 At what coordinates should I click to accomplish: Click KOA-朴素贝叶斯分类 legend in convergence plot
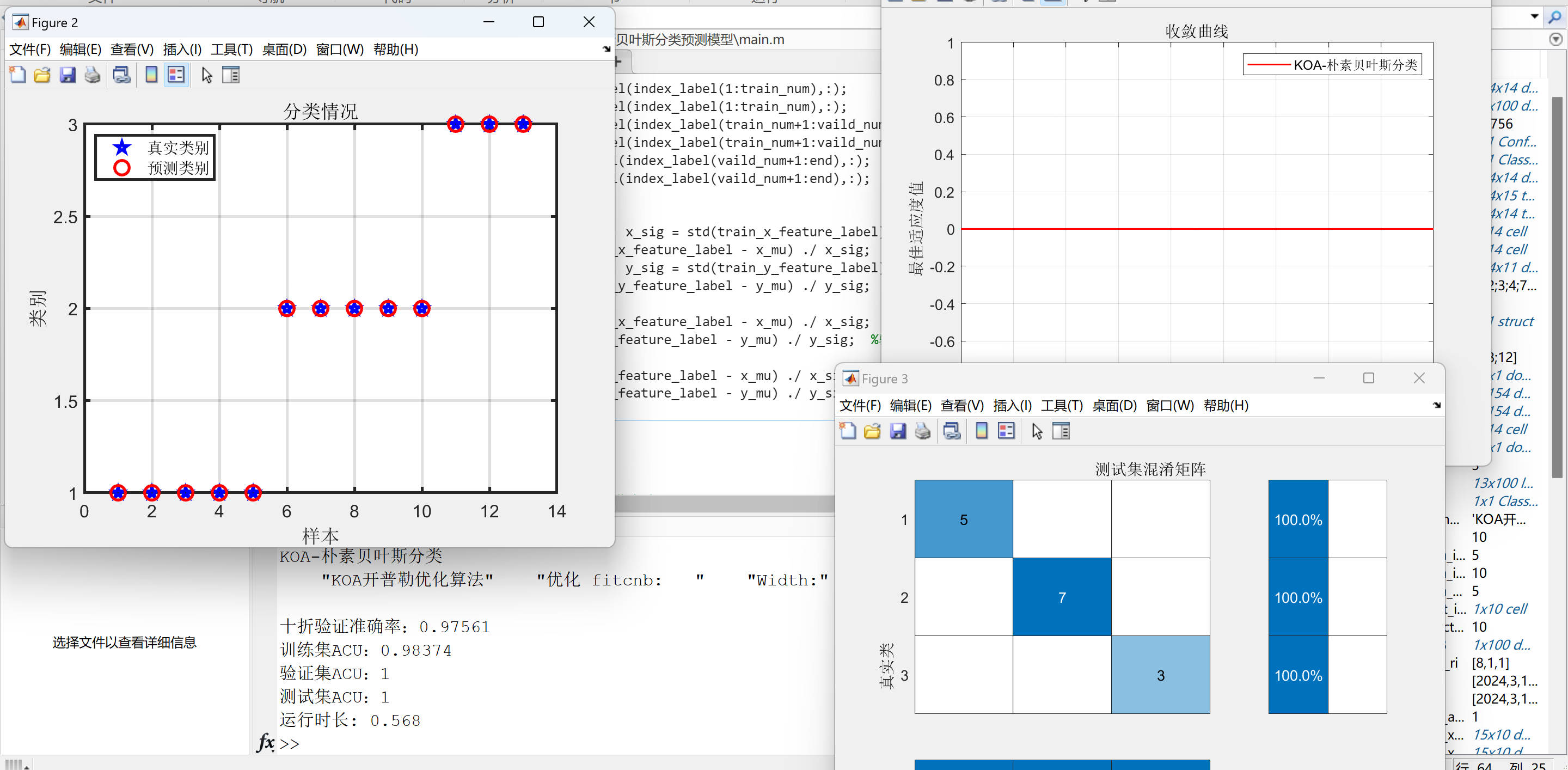pyautogui.click(x=1332, y=64)
